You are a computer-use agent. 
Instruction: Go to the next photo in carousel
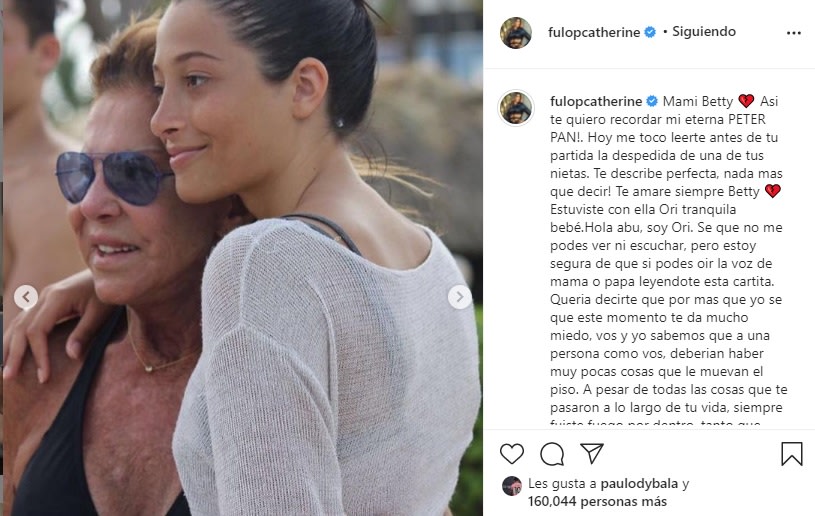459,297
